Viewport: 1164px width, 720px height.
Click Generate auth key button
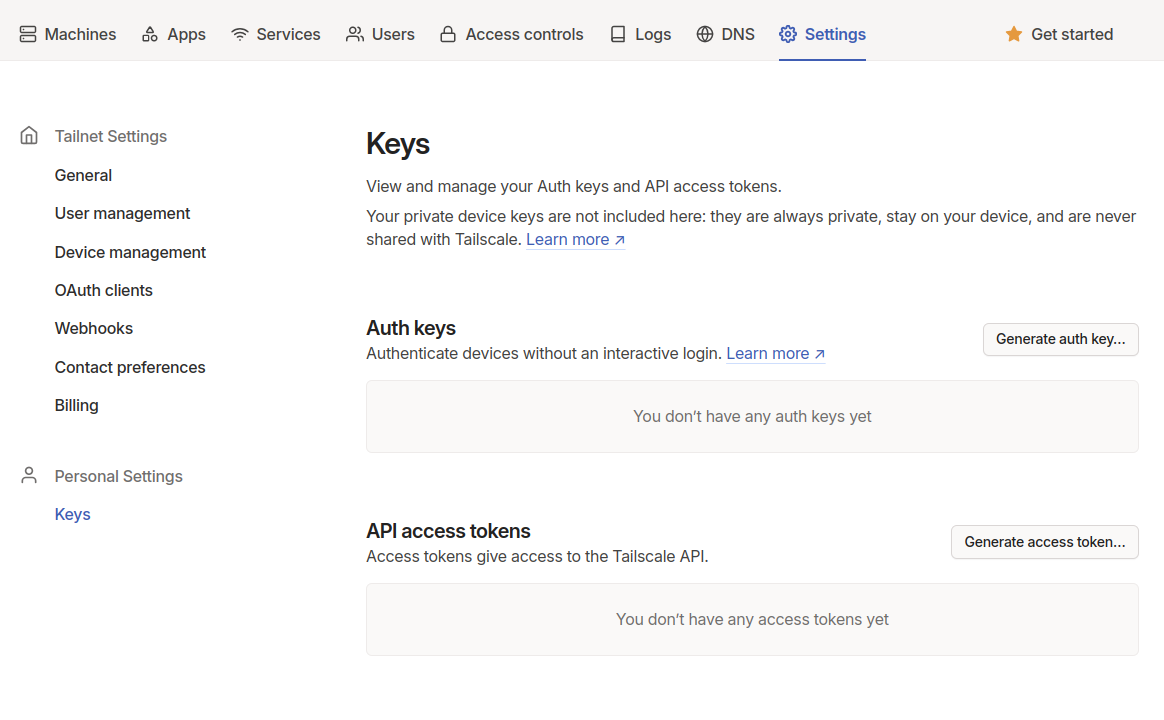[1060, 339]
